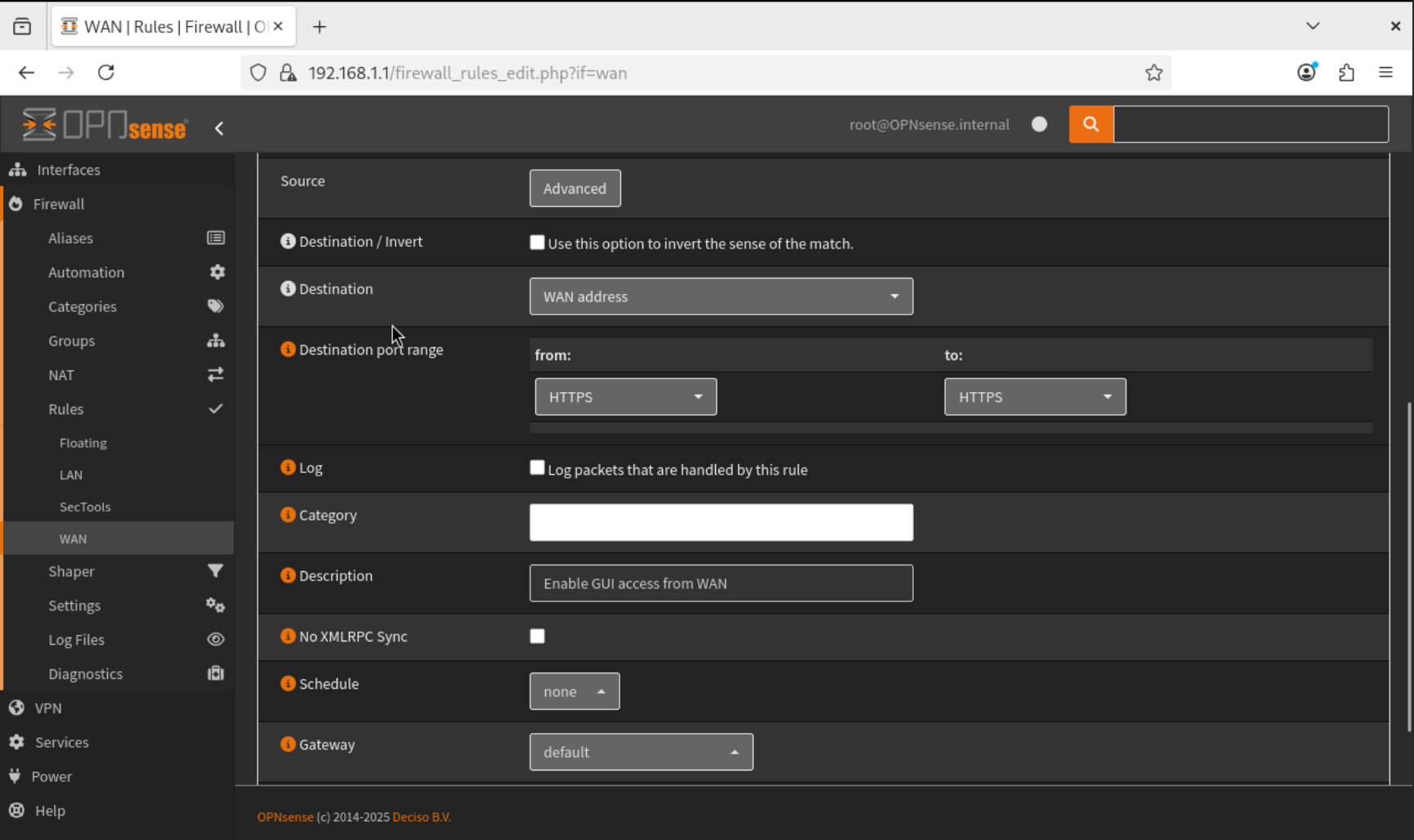1414x840 pixels.
Task: Open the LAN rules menu item
Action: click(71, 475)
